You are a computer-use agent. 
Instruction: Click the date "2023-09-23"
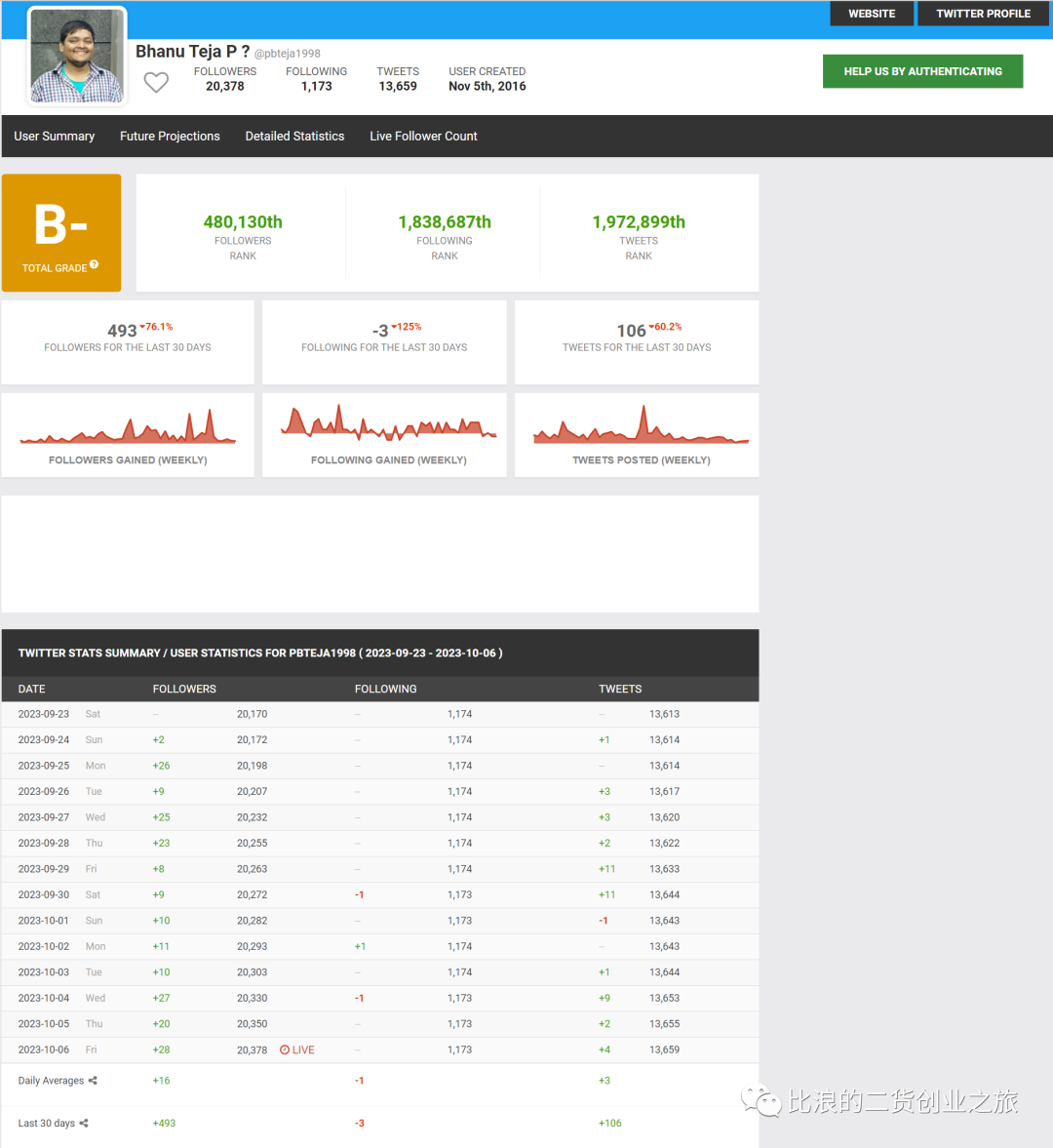click(x=44, y=714)
